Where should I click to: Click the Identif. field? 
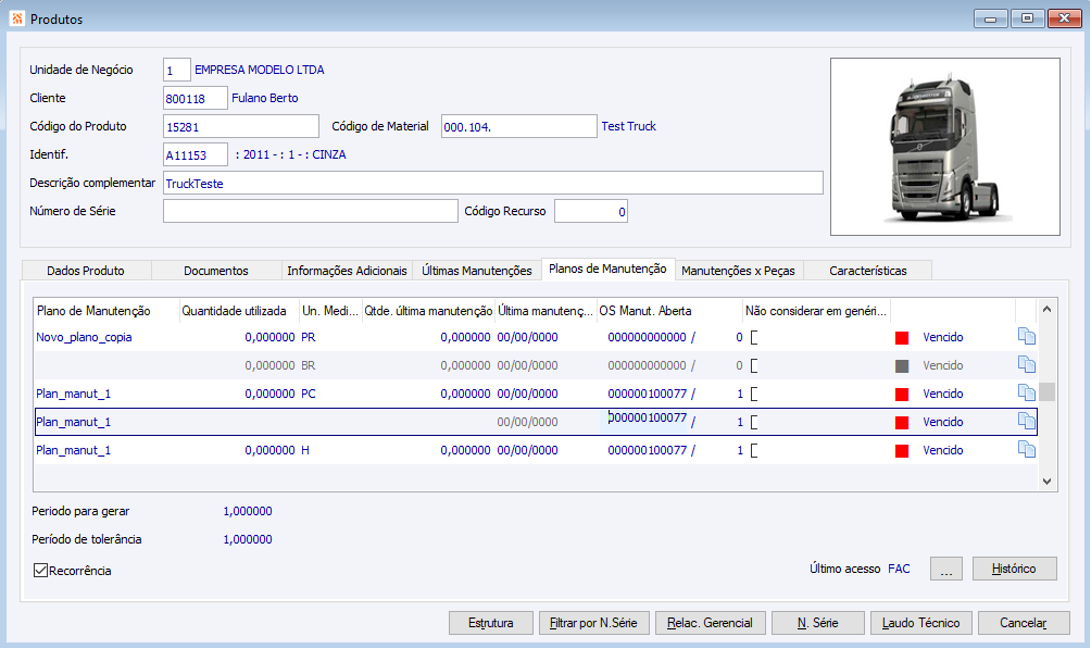pos(195,154)
